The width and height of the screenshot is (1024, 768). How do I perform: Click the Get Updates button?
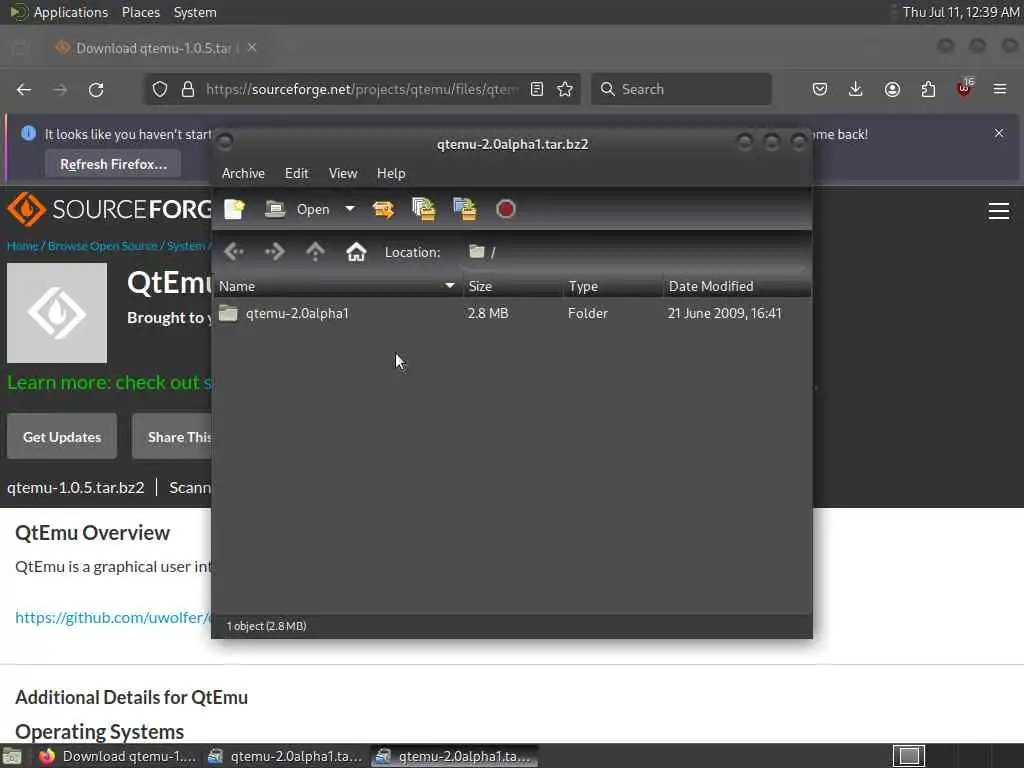tap(62, 437)
